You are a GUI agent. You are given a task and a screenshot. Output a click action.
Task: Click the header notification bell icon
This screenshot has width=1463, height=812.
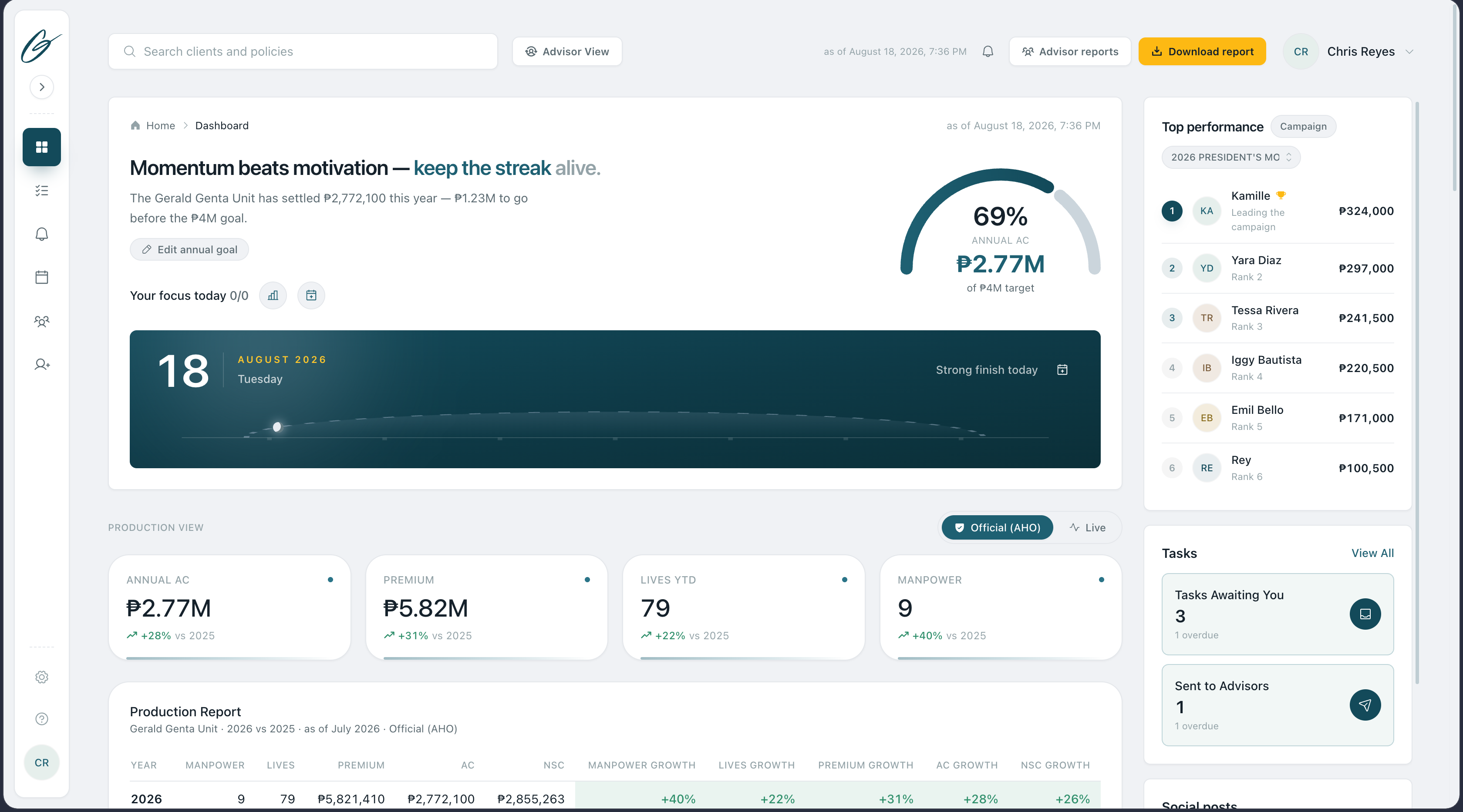[x=988, y=52]
